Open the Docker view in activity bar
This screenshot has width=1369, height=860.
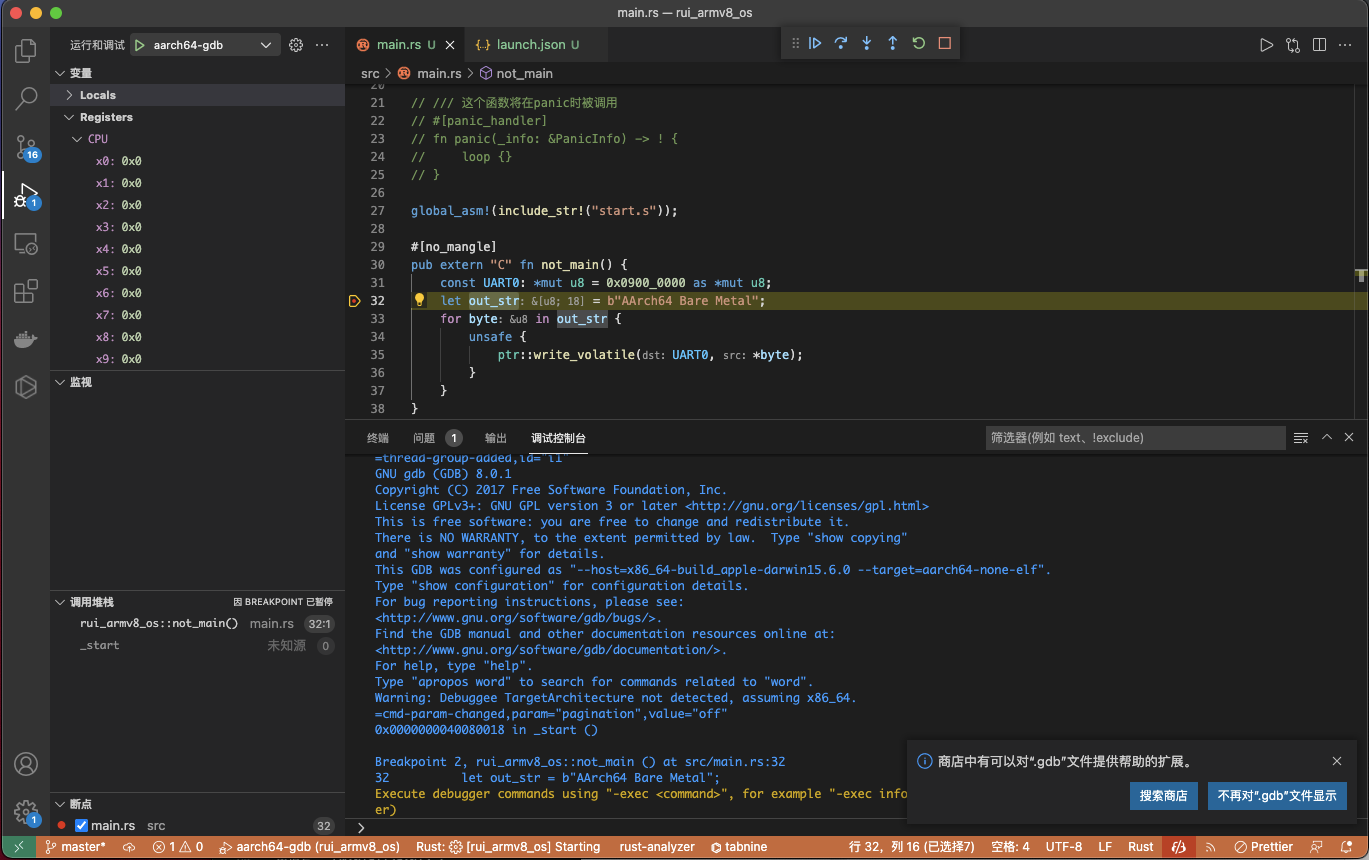[x=26, y=339]
